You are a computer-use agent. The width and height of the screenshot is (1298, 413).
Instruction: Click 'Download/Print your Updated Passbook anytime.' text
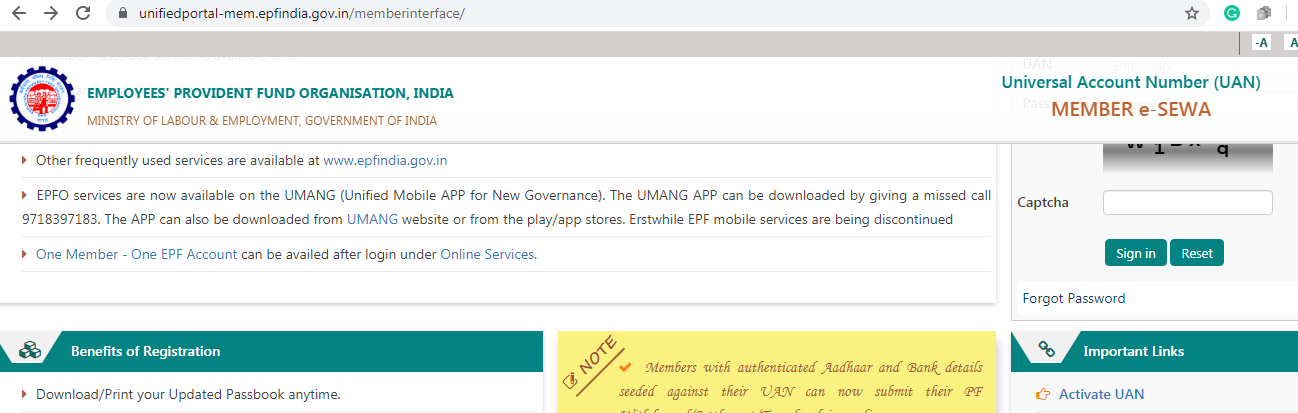click(x=188, y=394)
